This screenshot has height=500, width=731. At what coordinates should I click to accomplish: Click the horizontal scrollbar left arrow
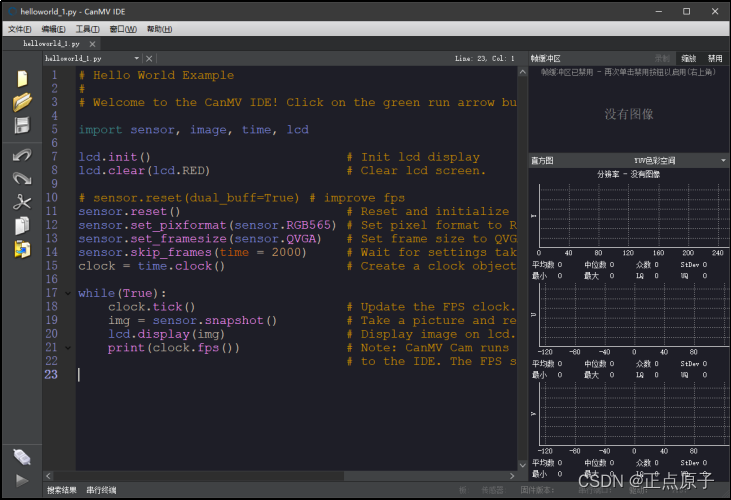48,476
